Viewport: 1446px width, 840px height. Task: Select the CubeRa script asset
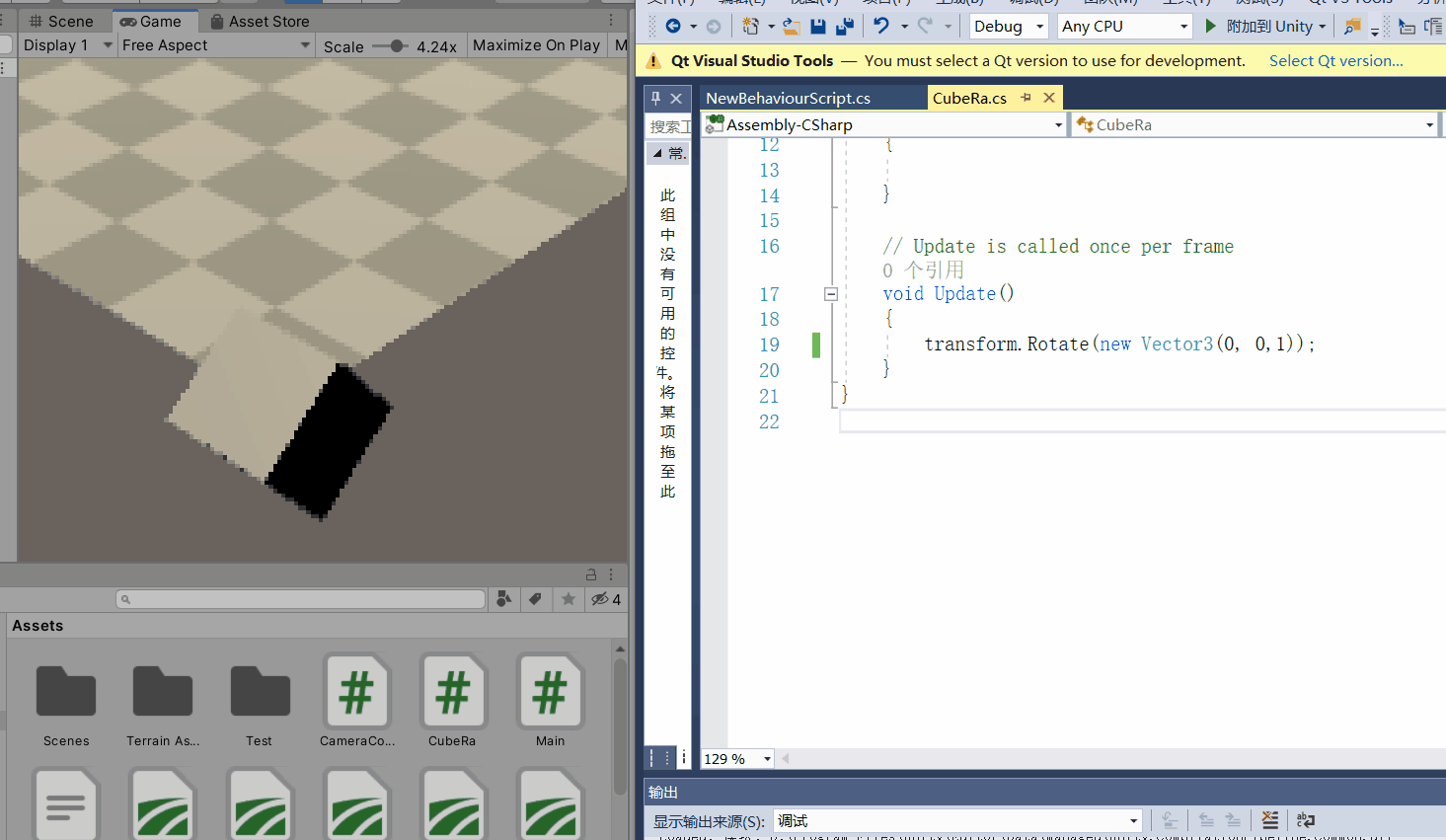tap(452, 702)
